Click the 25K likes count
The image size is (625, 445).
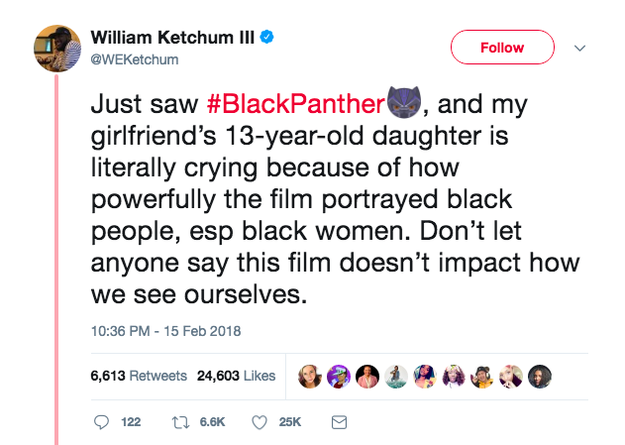(x=289, y=423)
